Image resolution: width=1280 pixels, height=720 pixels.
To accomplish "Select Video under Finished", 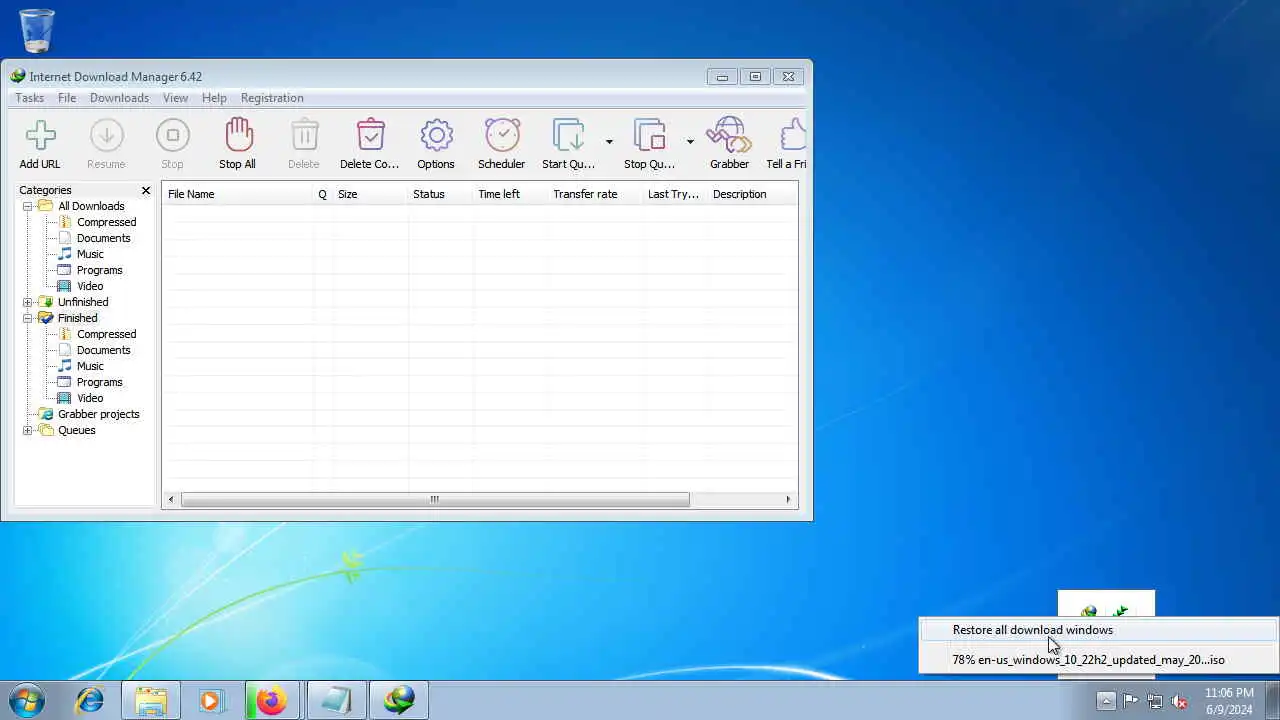I will (x=90, y=398).
